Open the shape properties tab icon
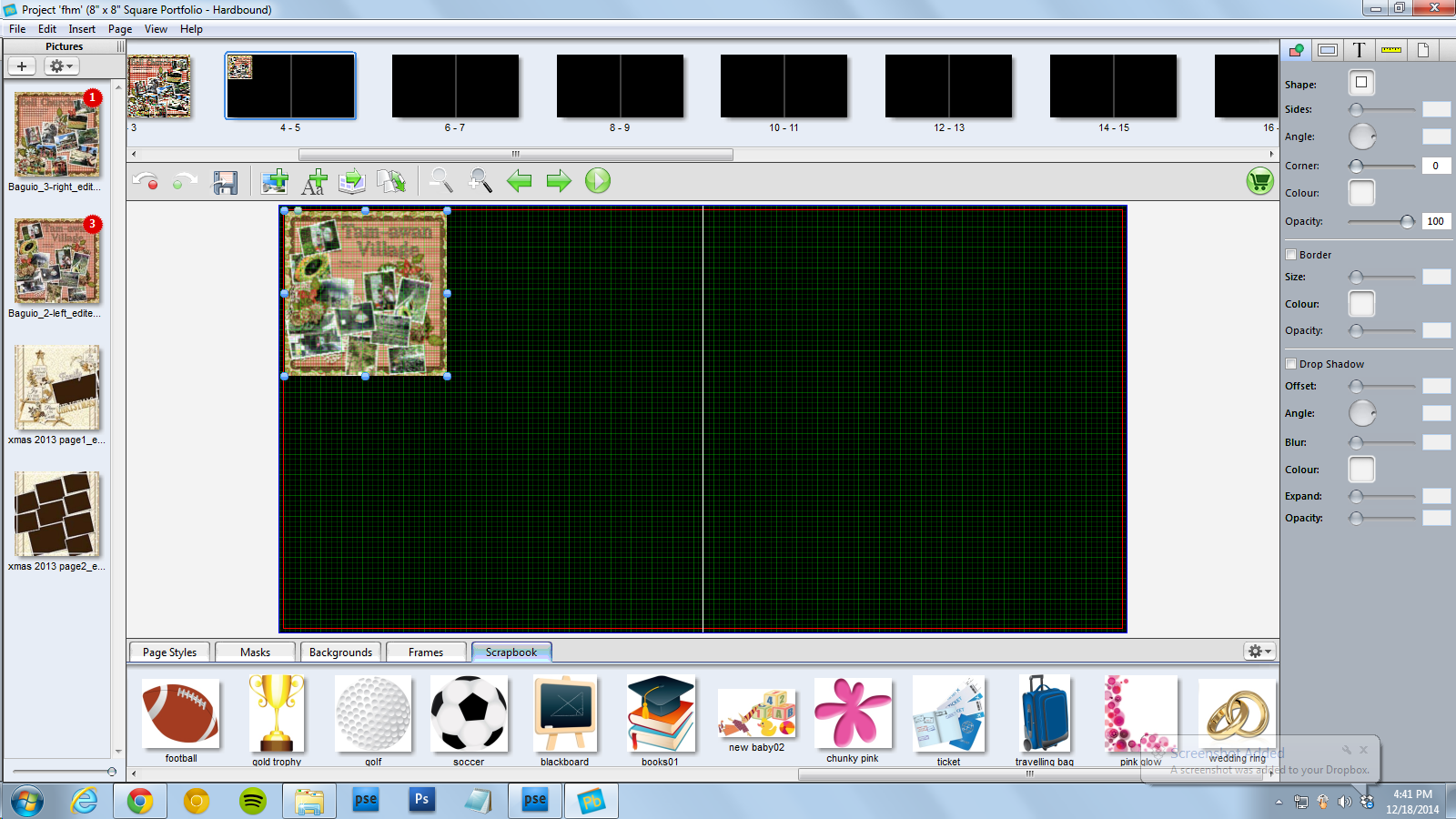The width and height of the screenshot is (1456, 819). click(x=1296, y=50)
